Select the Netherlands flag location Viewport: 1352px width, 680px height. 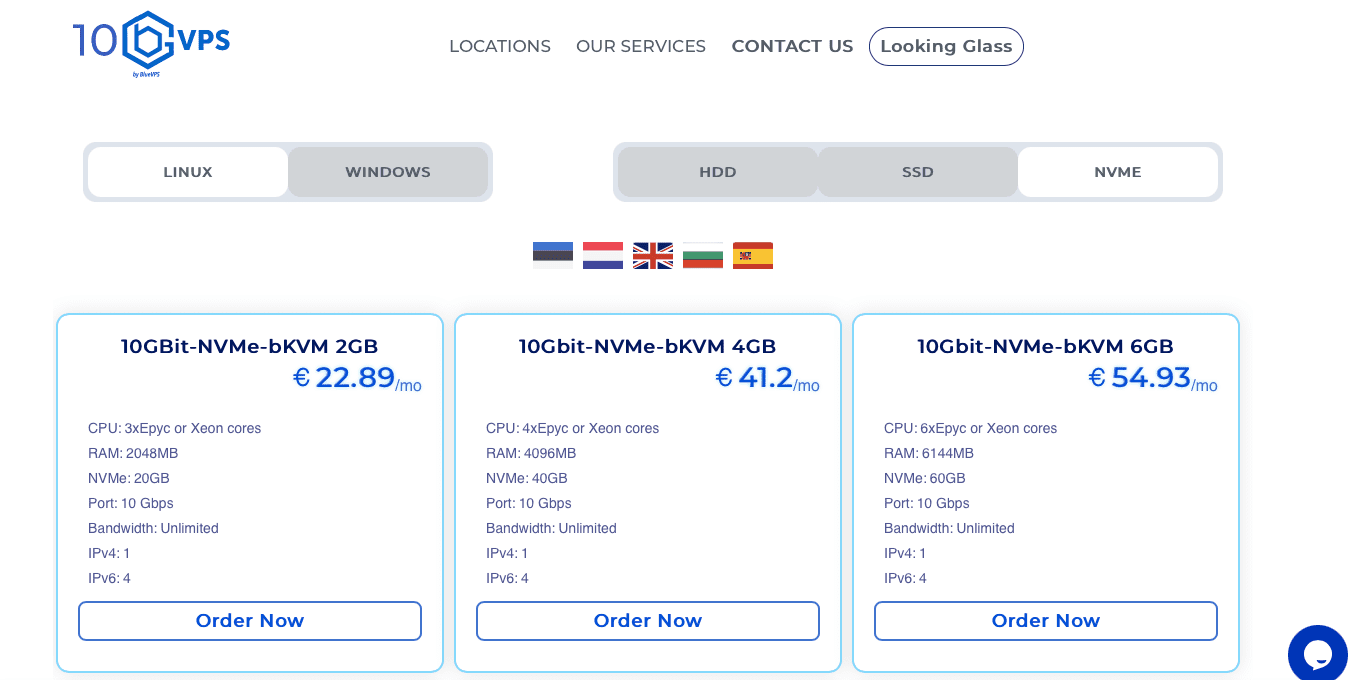click(x=603, y=256)
